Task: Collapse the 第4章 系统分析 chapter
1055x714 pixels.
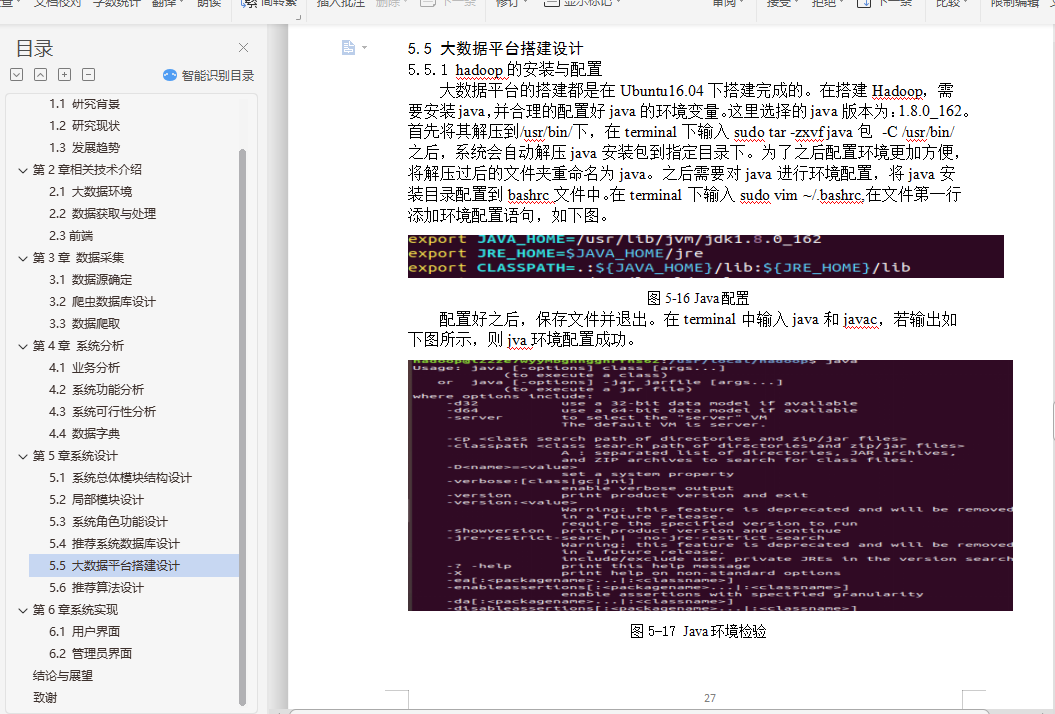Action: 23,347
